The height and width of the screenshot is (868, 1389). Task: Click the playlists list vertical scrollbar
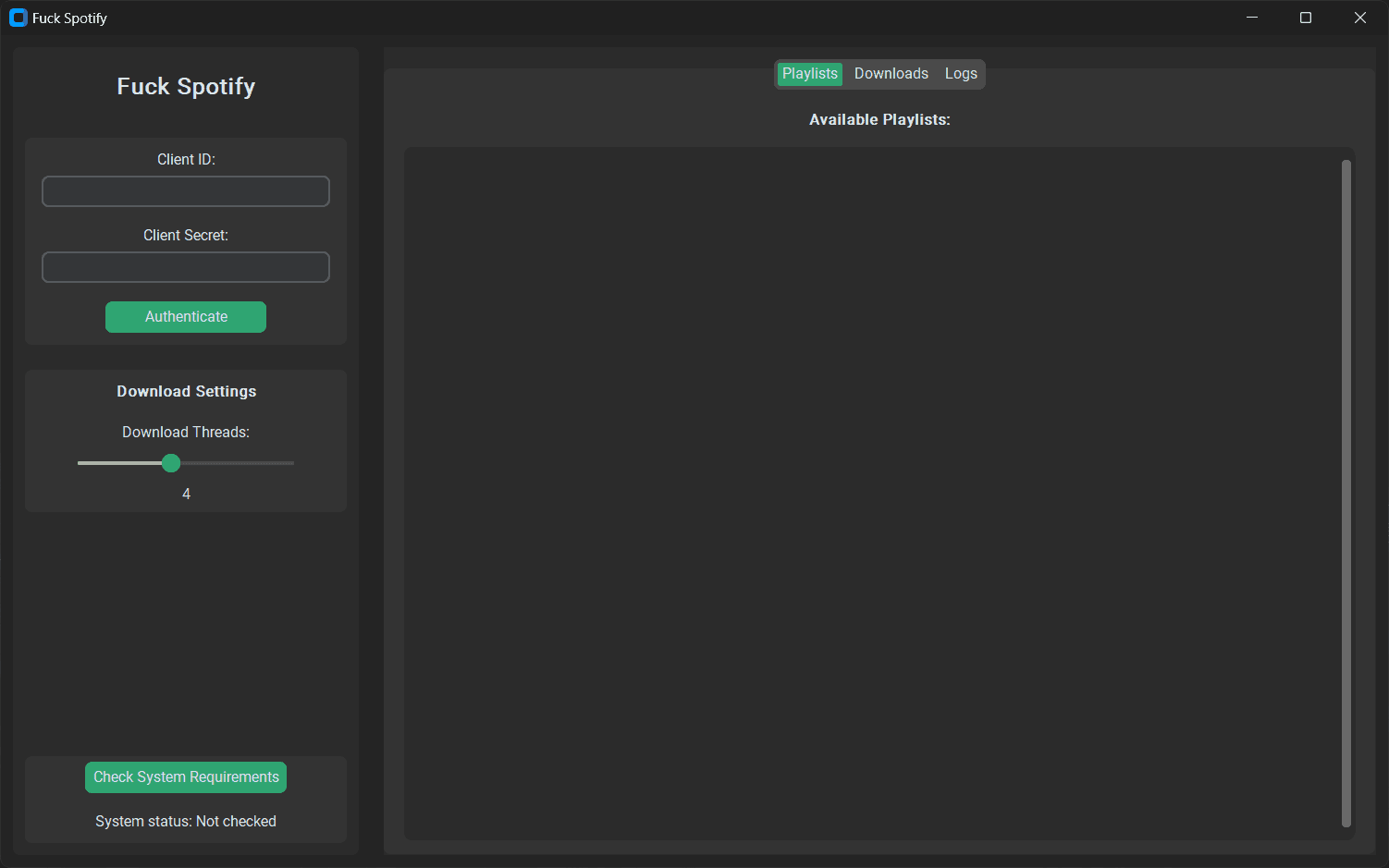click(x=1346, y=494)
